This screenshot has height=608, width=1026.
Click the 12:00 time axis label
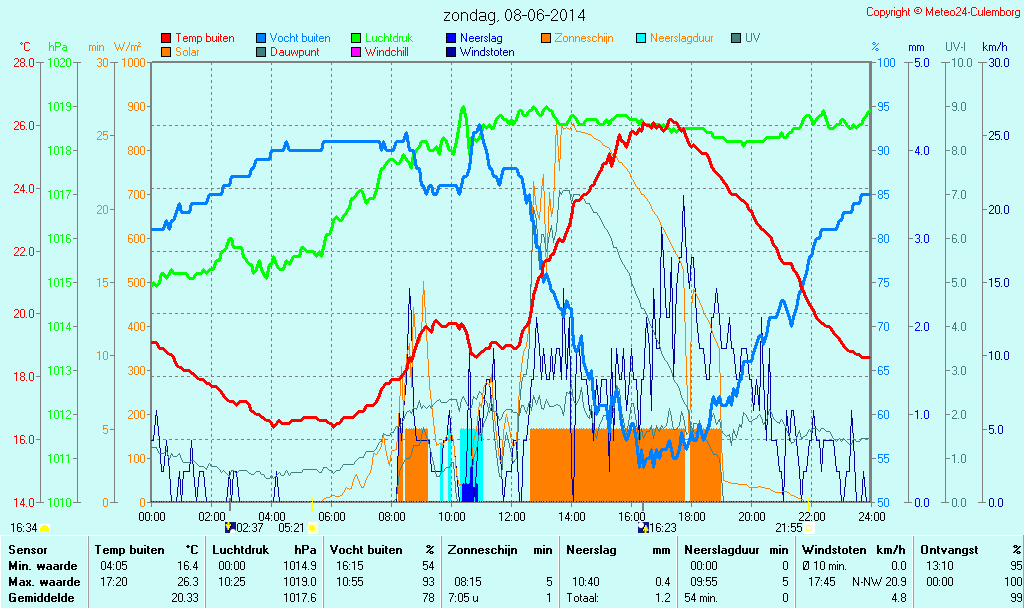pos(511,516)
